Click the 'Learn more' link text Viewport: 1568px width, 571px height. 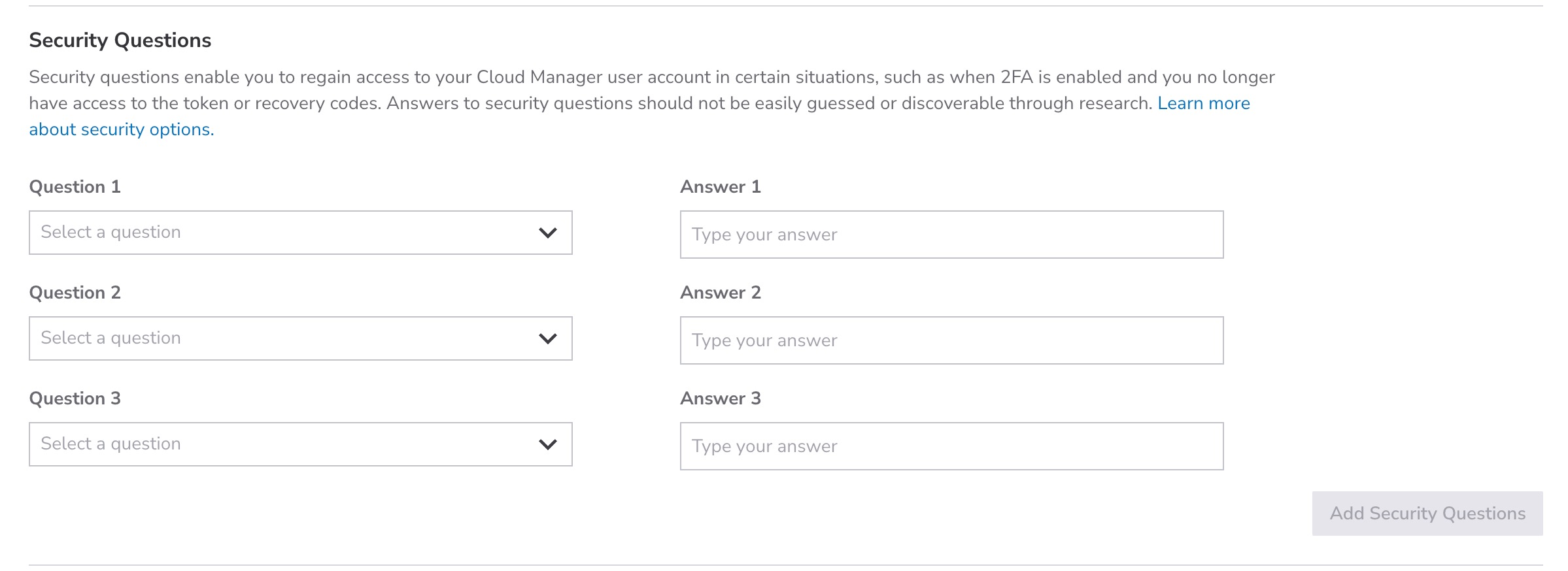1203,103
